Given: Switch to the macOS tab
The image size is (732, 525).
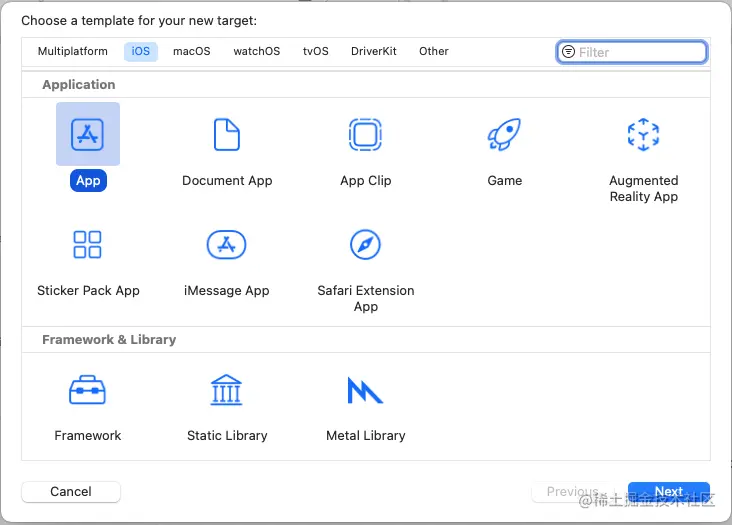Looking at the screenshot, I should [192, 51].
